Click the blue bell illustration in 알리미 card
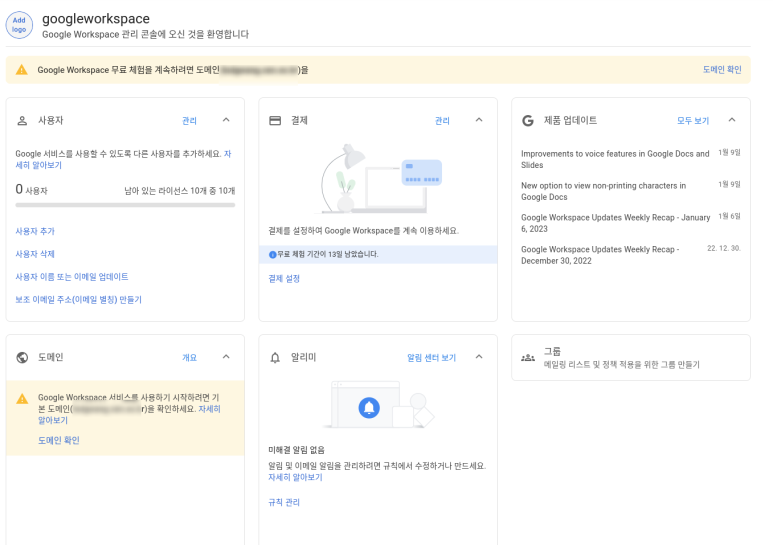 pyautogui.click(x=369, y=408)
